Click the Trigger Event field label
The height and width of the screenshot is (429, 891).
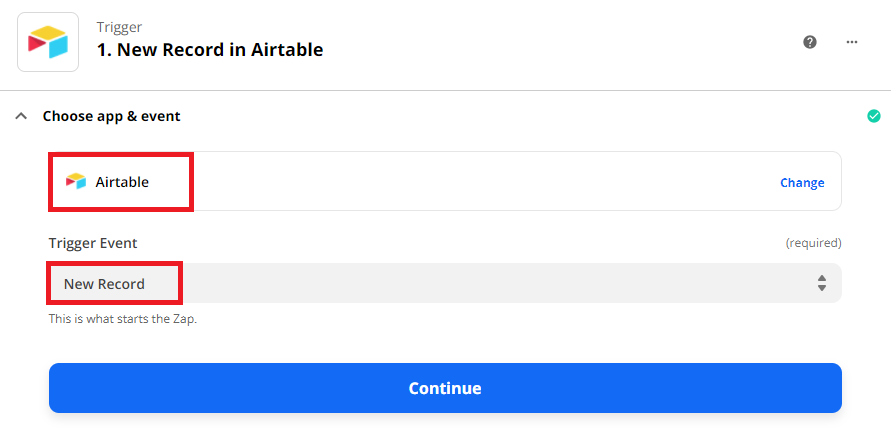[x=93, y=243]
